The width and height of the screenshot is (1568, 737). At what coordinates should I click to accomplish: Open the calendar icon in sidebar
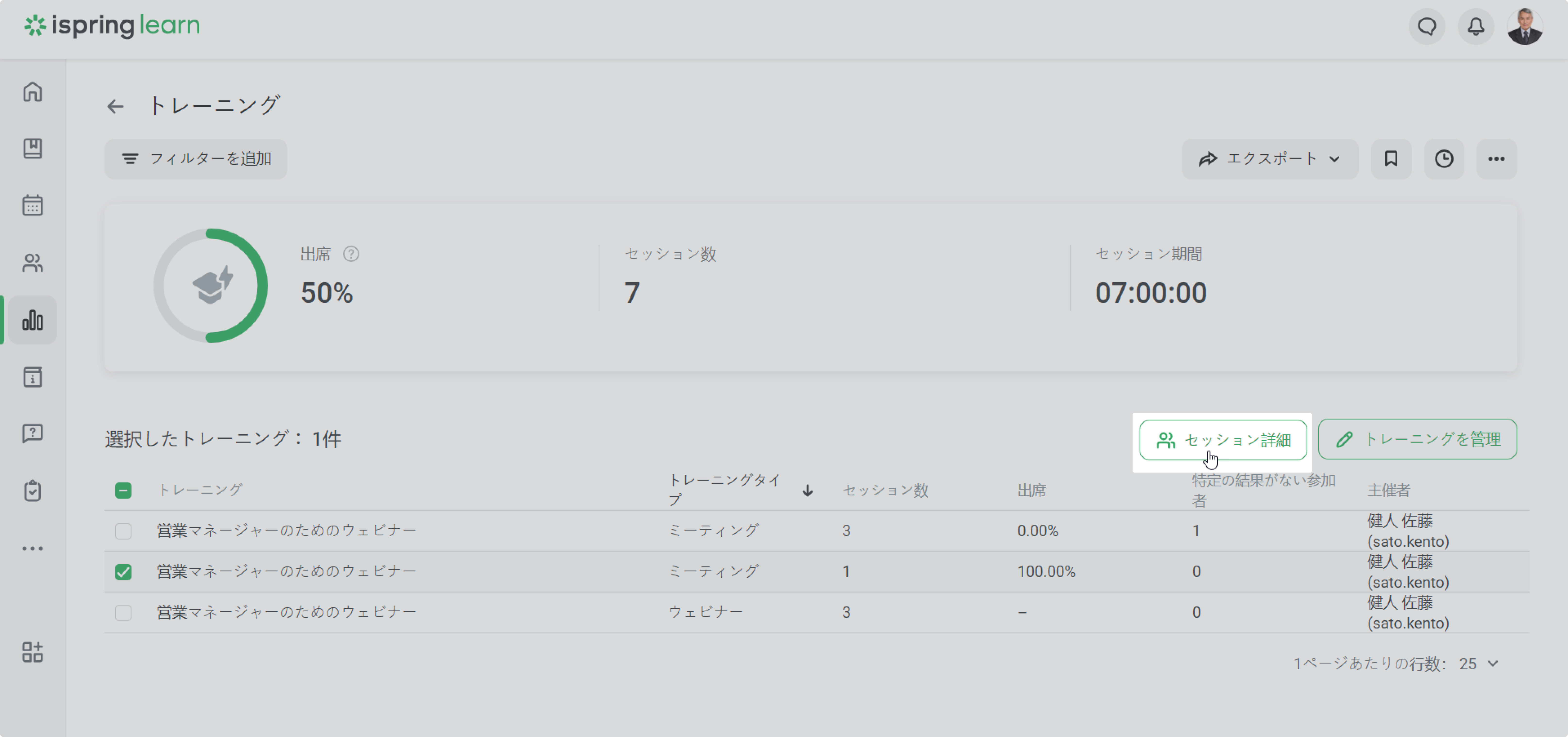(32, 206)
